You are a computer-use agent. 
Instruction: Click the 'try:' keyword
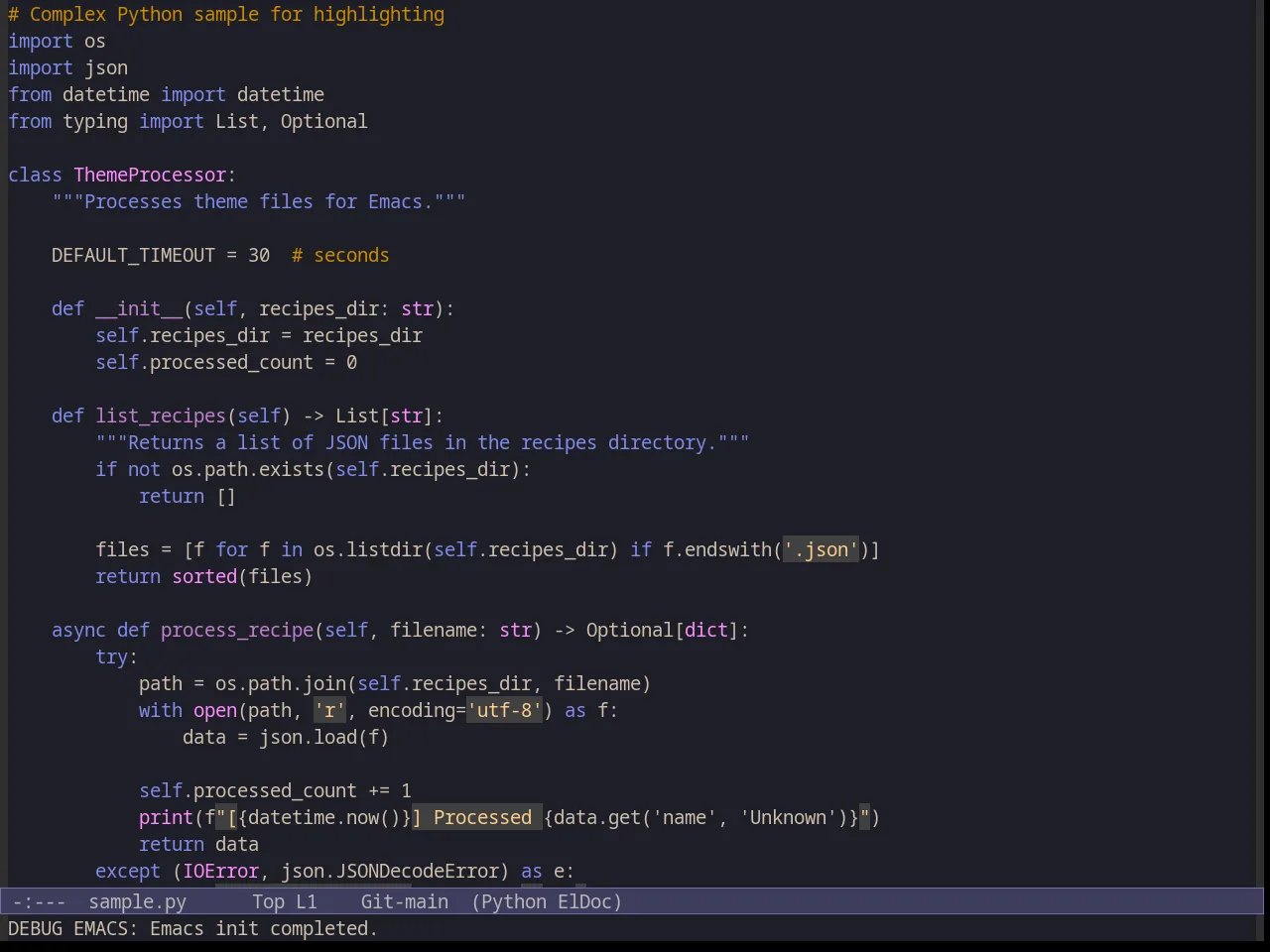pyautogui.click(x=117, y=656)
